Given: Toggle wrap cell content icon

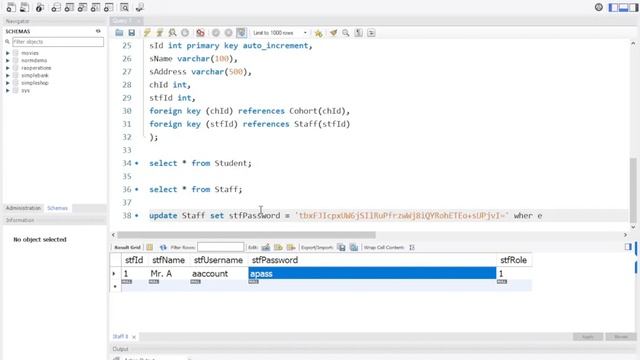Looking at the screenshot, I should [412, 247].
